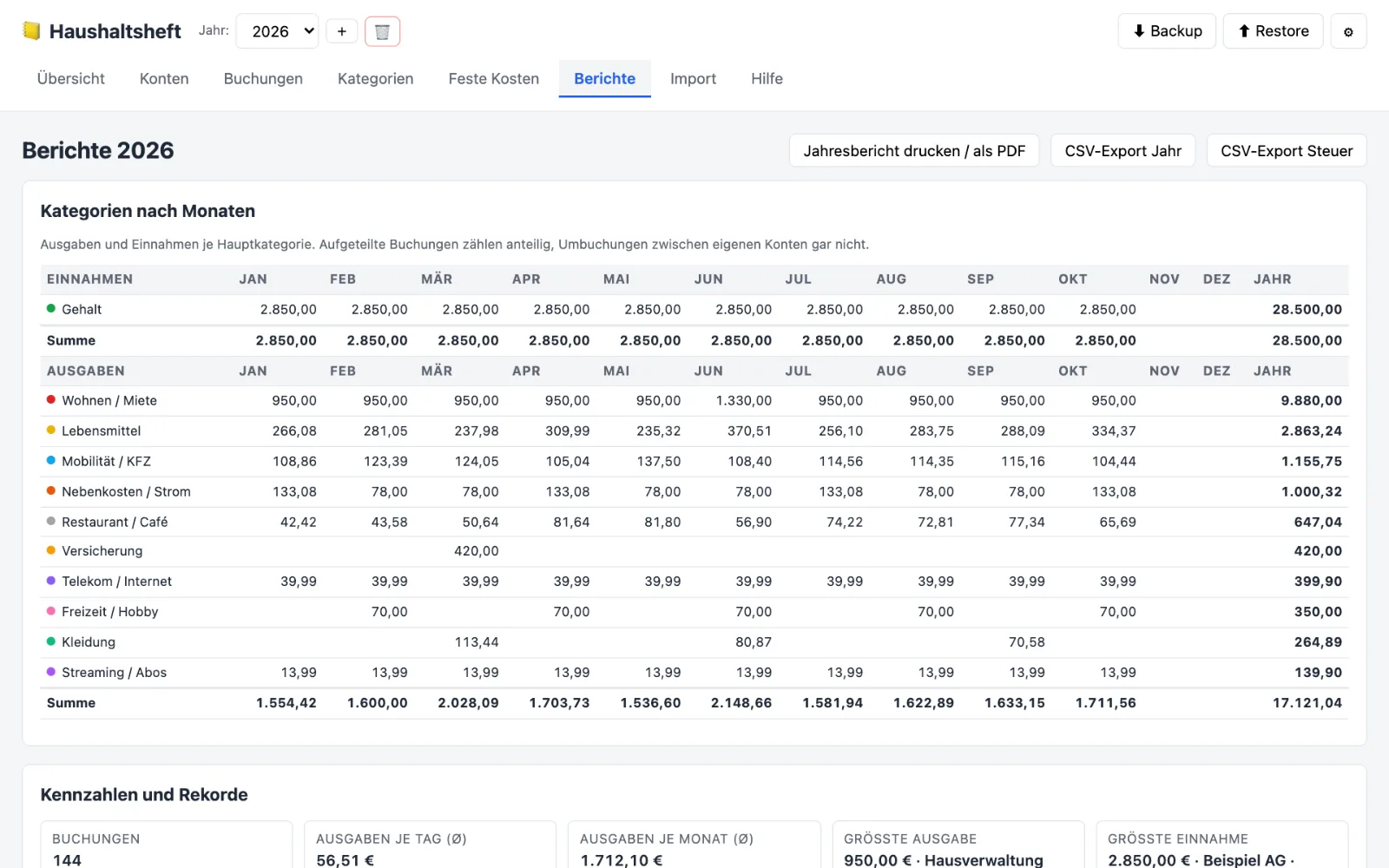Click the Backup download button
Viewport: 1389px width, 868px height.
(1167, 31)
